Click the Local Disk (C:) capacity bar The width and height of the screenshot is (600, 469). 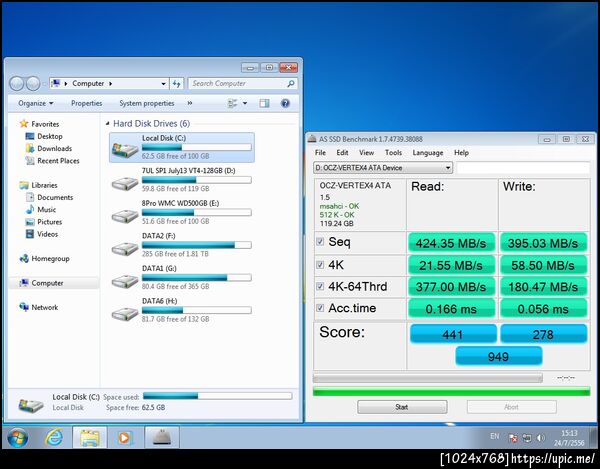(x=197, y=147)
